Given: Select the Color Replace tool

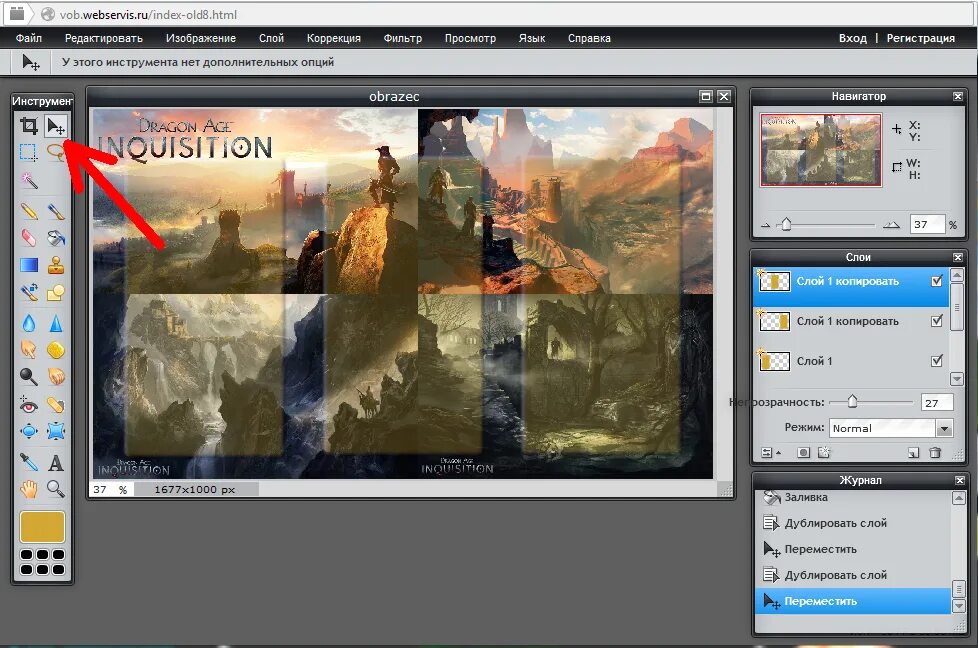Looking at the screenshot, I should click(x=29, y=292).
